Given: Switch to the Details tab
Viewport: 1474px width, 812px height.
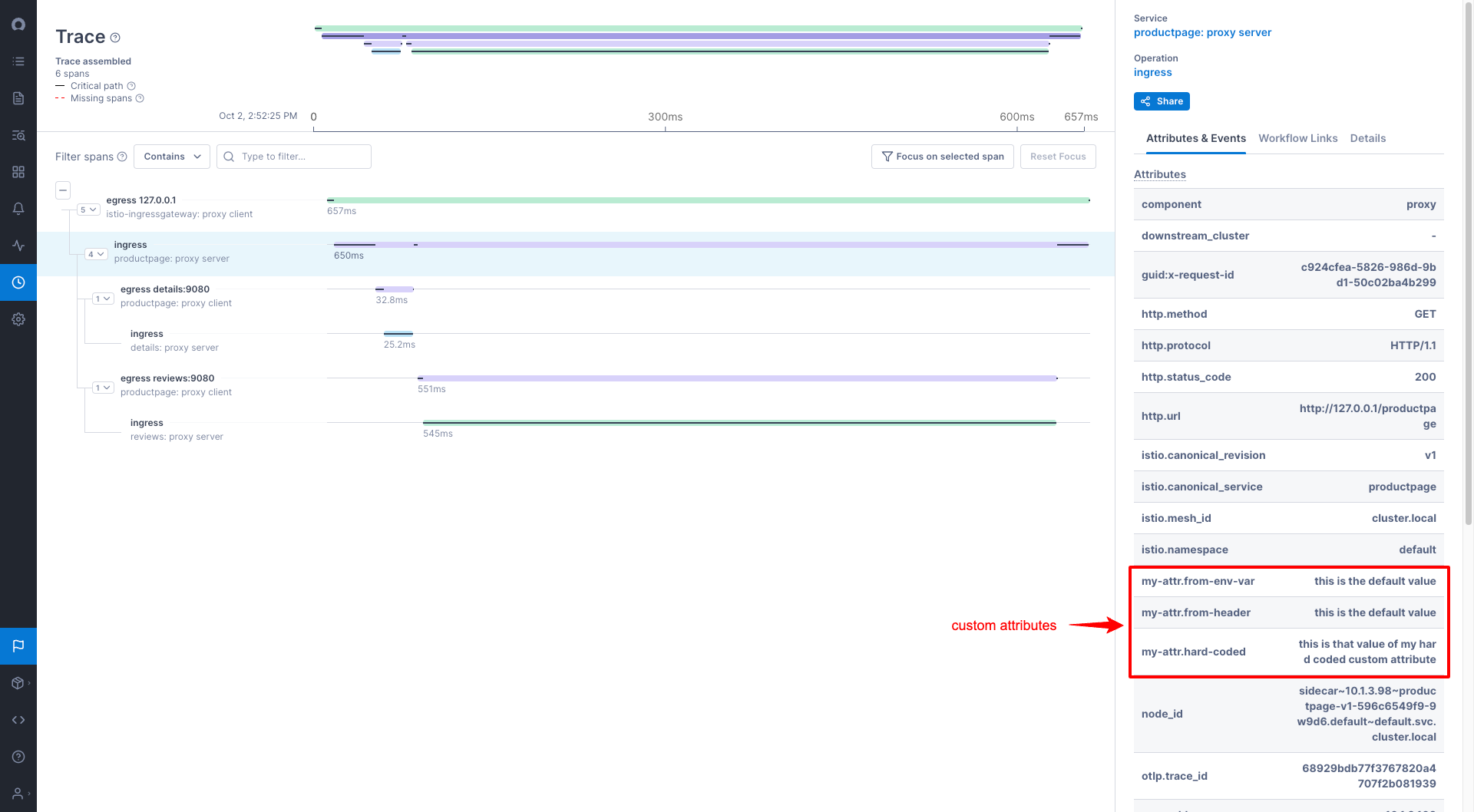Looking at the screenshot, I should click(x=1368, y=138).
